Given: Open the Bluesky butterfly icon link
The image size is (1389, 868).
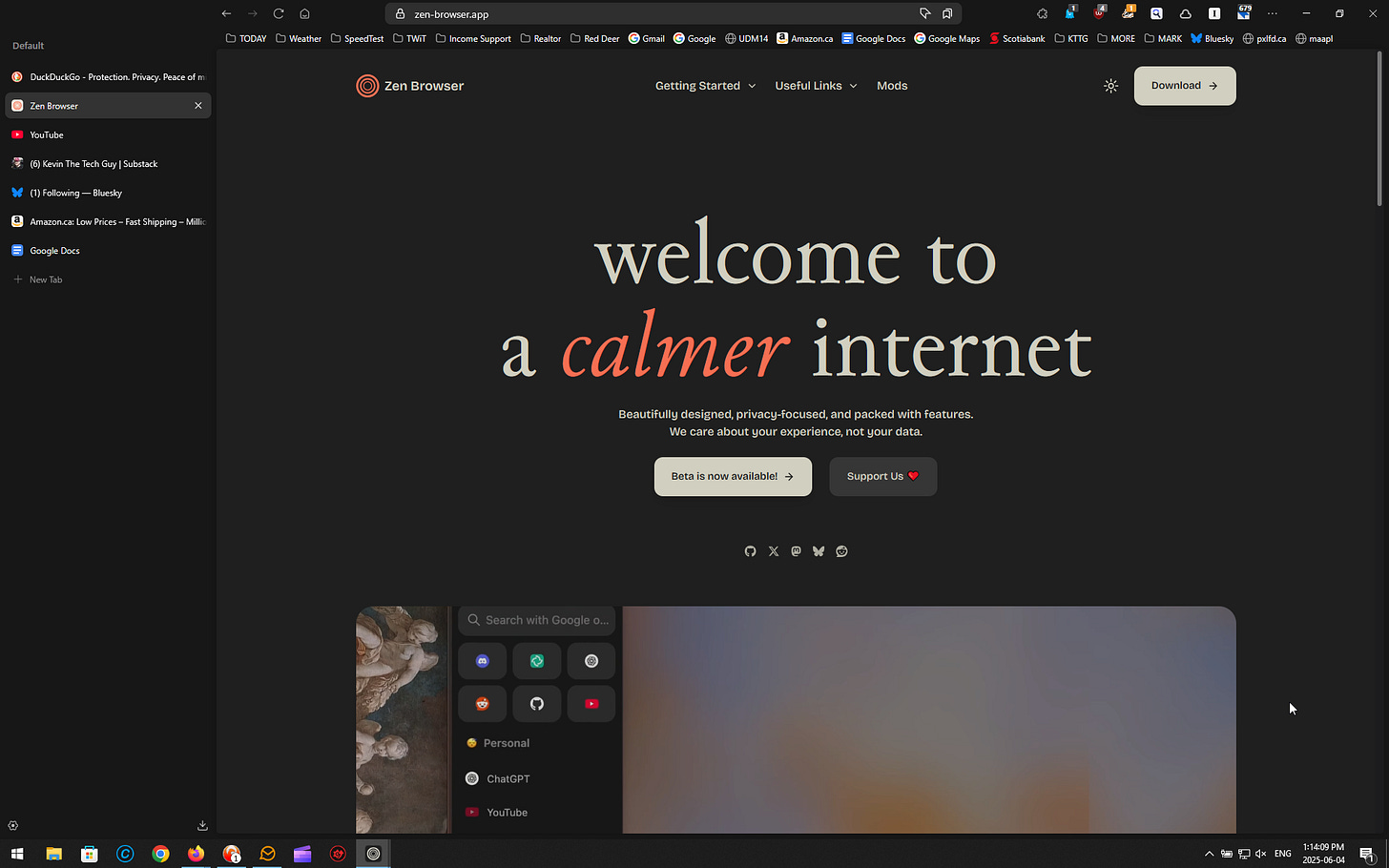Looking at the screenshot, I should click(819, 551).
